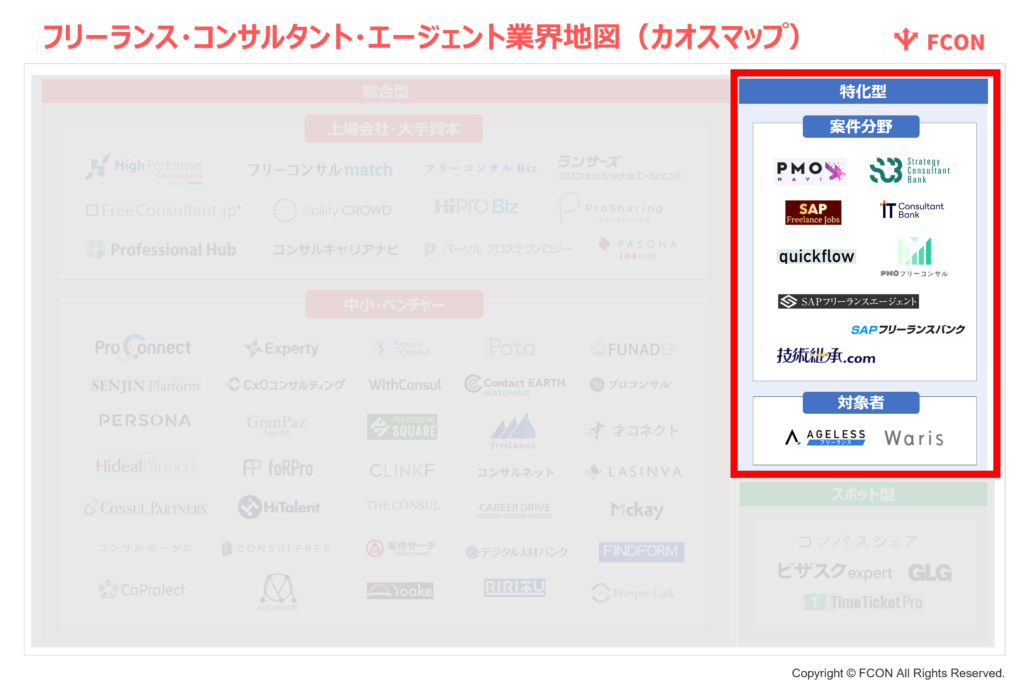Click the ランサーズ プロフェッショナルエージェント logo
Viewport: 1024px width, 692px height.
point(620,168)
